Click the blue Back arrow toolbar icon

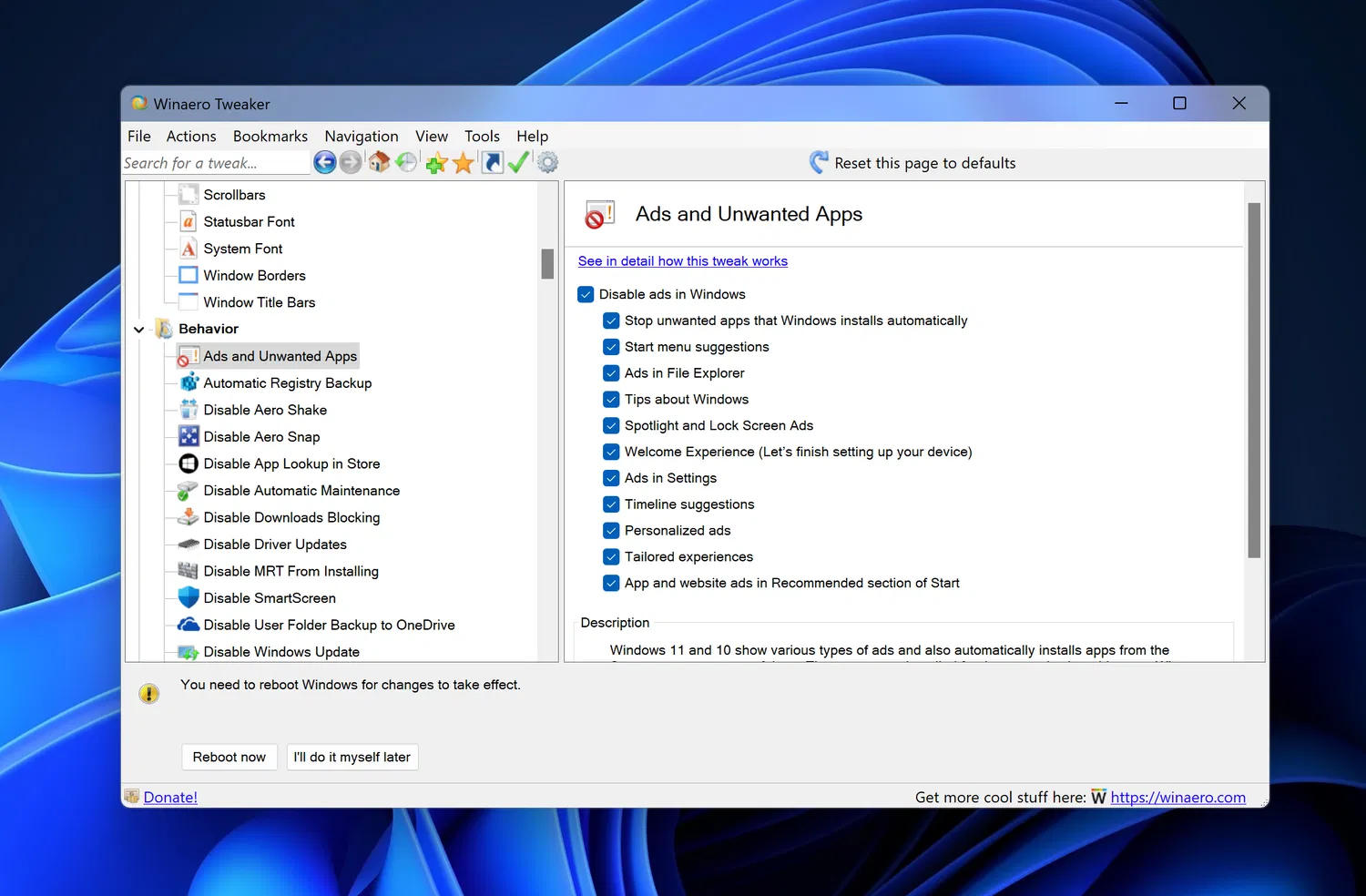point(324,163)
